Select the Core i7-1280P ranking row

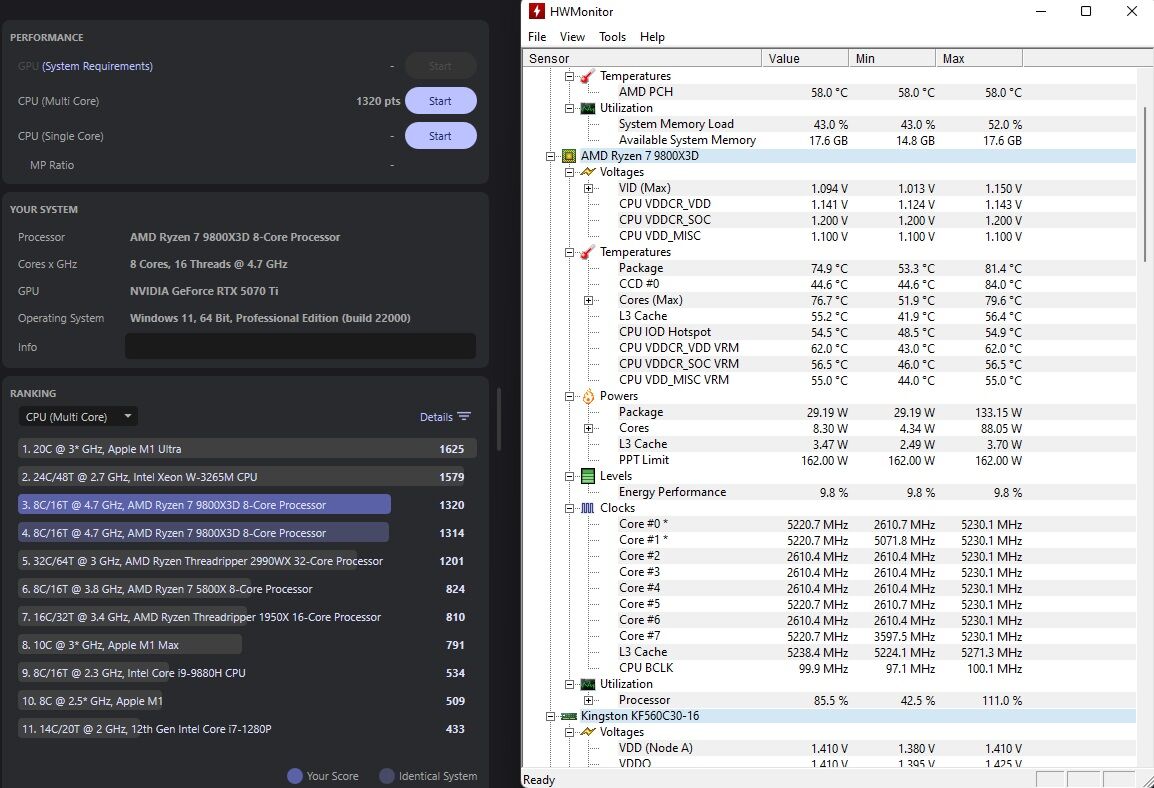pos(247,728)
